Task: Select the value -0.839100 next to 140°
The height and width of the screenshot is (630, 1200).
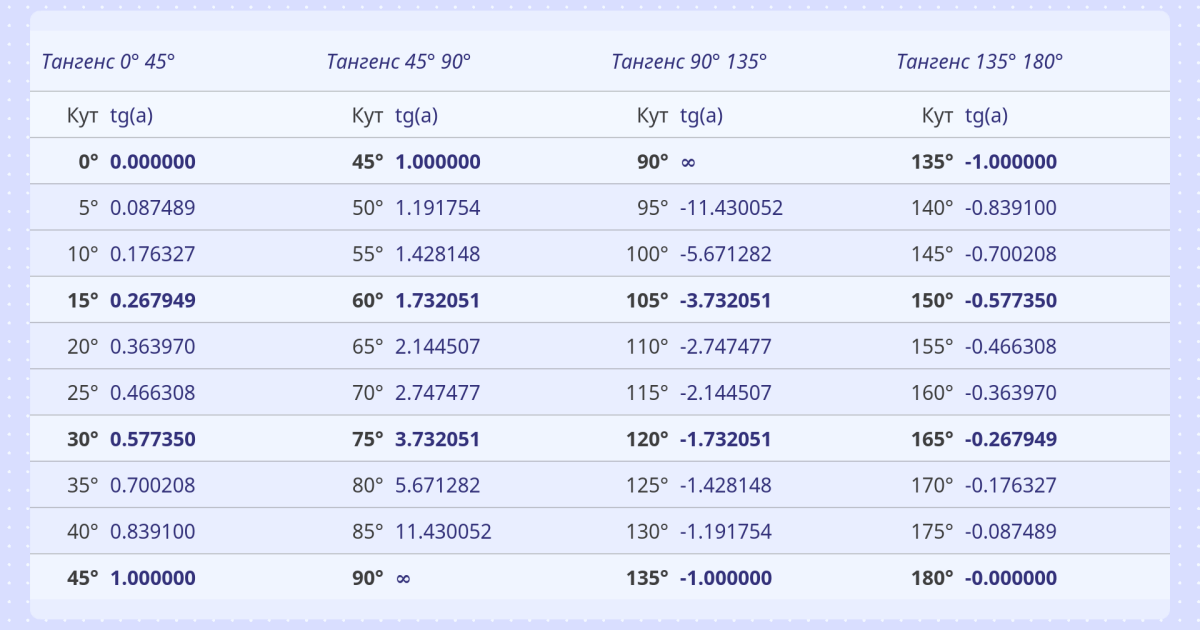Action: click(1010, 208)
